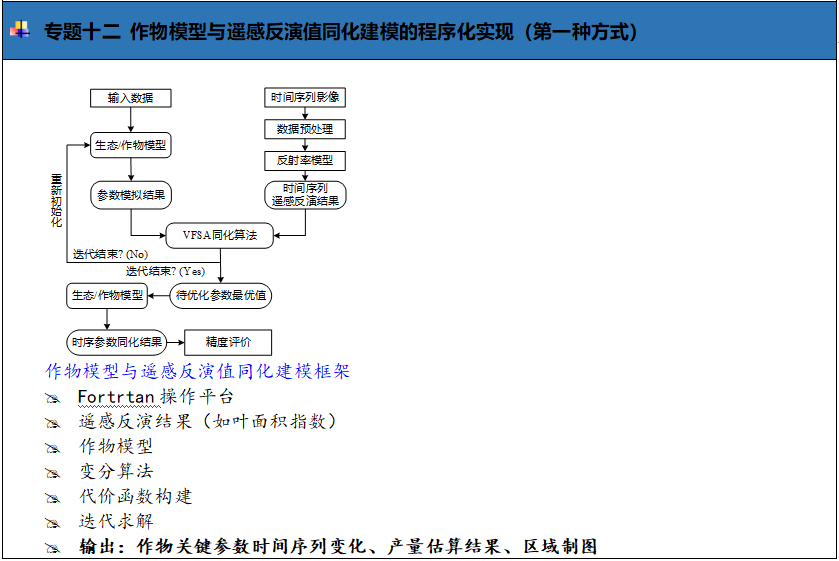Click the misspelled word Fortrtan
Screen dimensions: 839x561
pyautogui.click(x=116, y=397)
